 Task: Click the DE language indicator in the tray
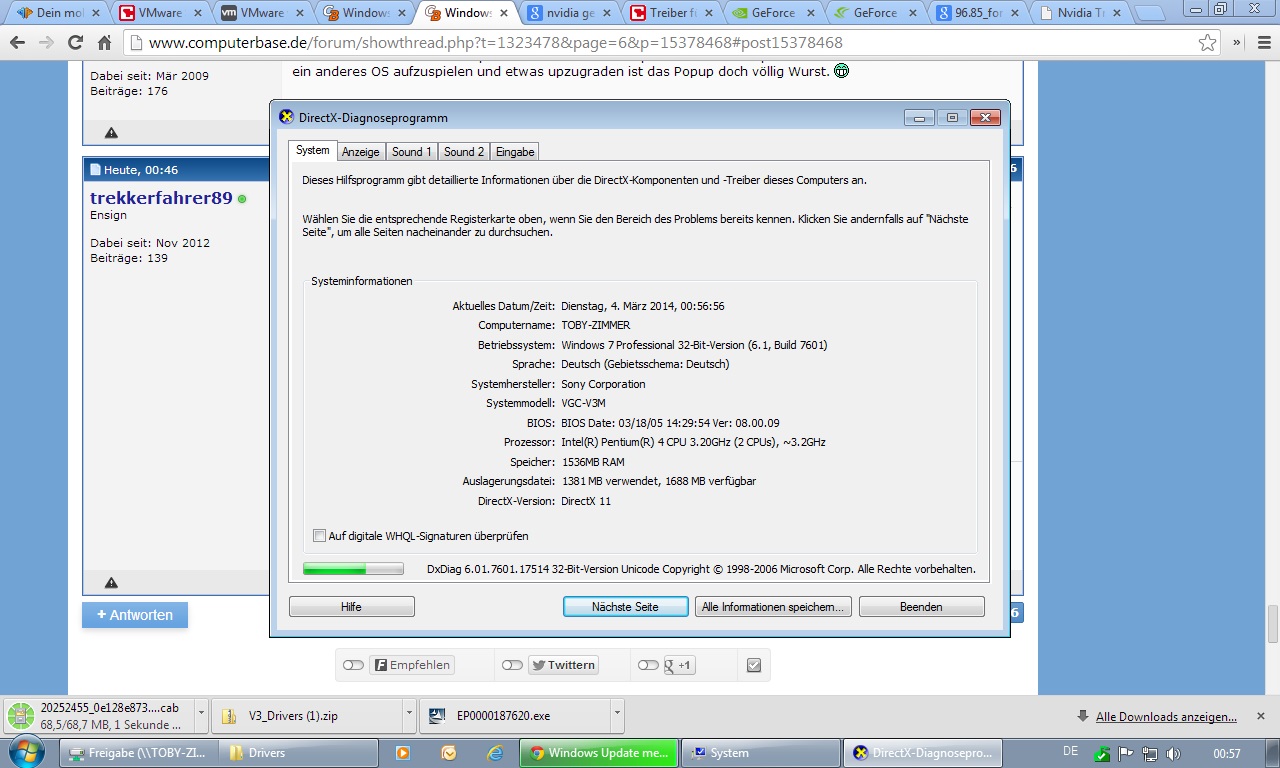pos(1070,751)
